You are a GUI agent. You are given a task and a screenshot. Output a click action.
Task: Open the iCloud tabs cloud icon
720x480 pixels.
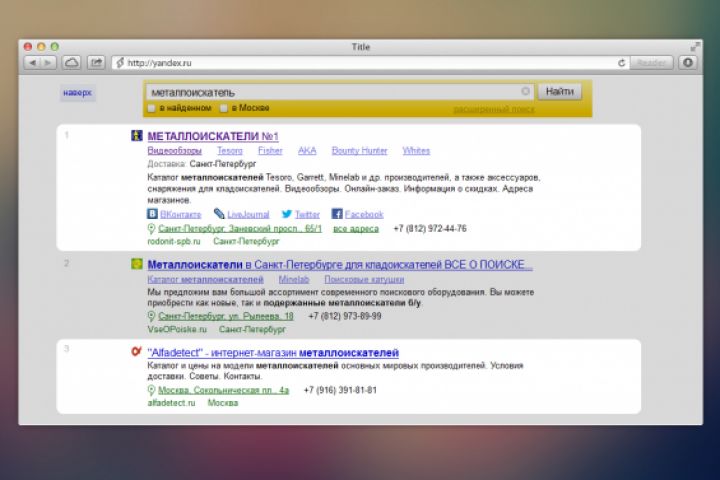[x=72, y=63]
